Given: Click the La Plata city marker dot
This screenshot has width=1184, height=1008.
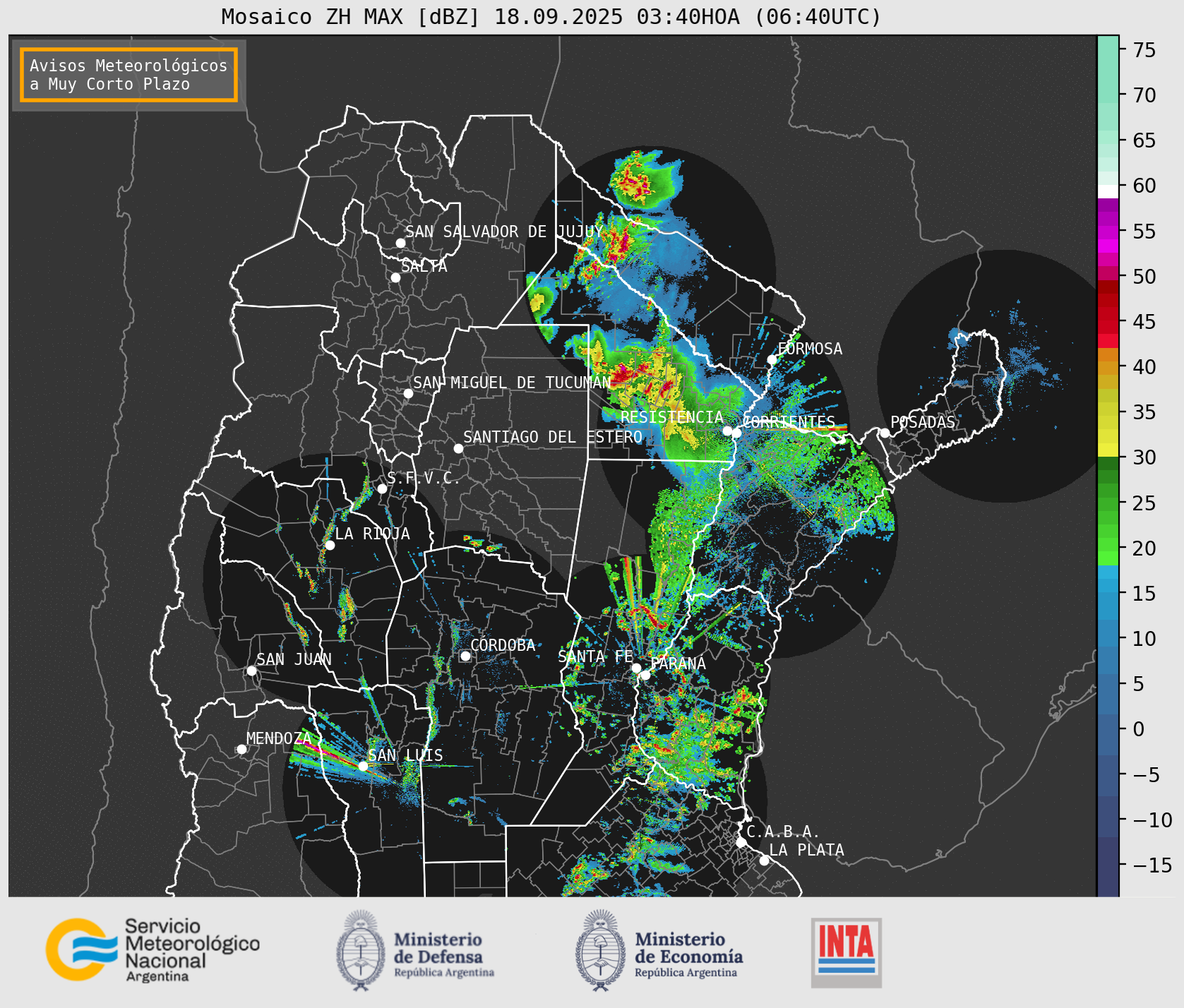Looking at the screenshot, I should (764, 860).
